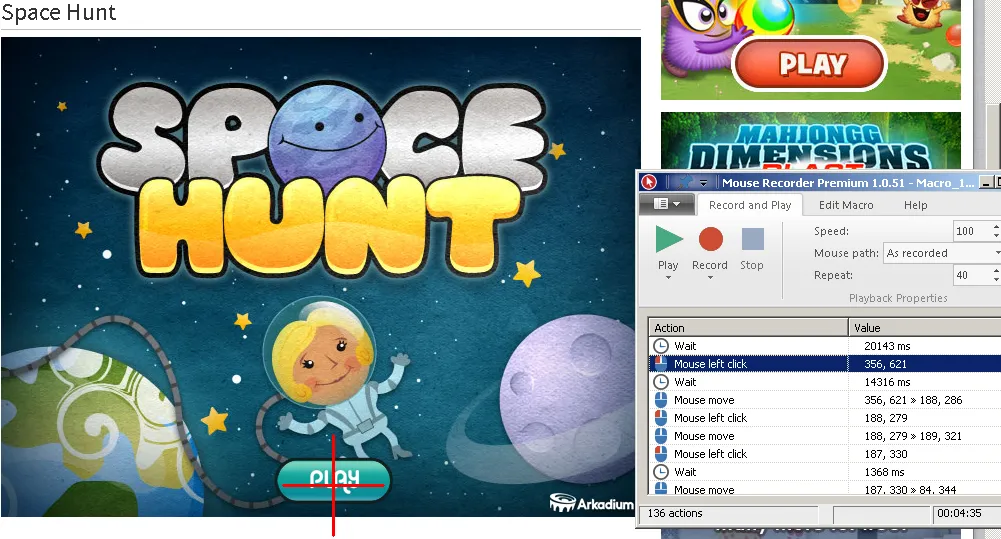Decrease Repeat count with the down arrow
Screen dimensions: 1001x539
[x=996, y=280]
